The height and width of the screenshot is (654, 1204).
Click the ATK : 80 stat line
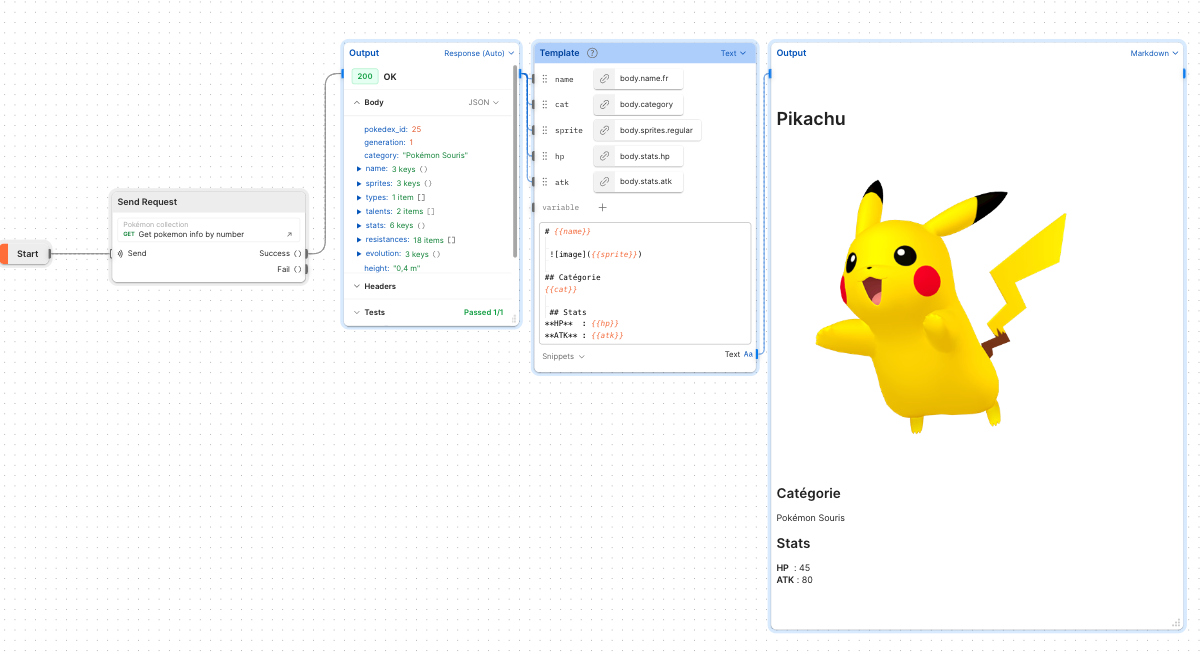794,580
